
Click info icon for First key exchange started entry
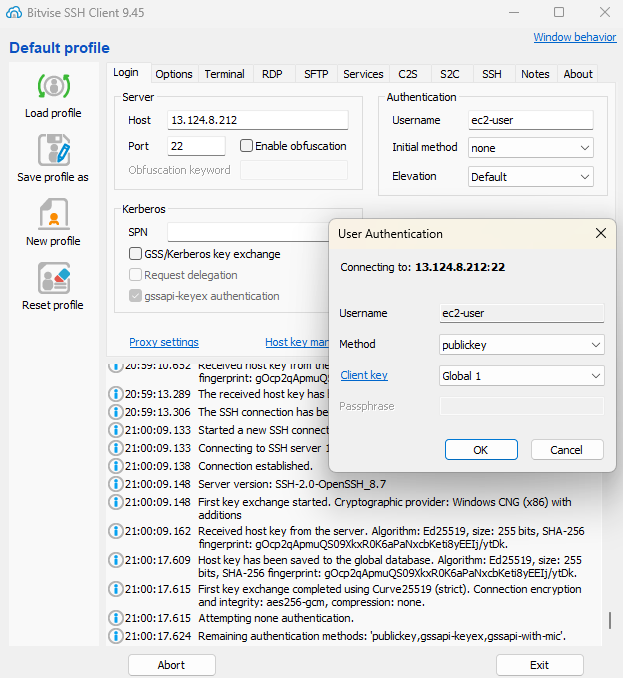click(x=115, y=502)
